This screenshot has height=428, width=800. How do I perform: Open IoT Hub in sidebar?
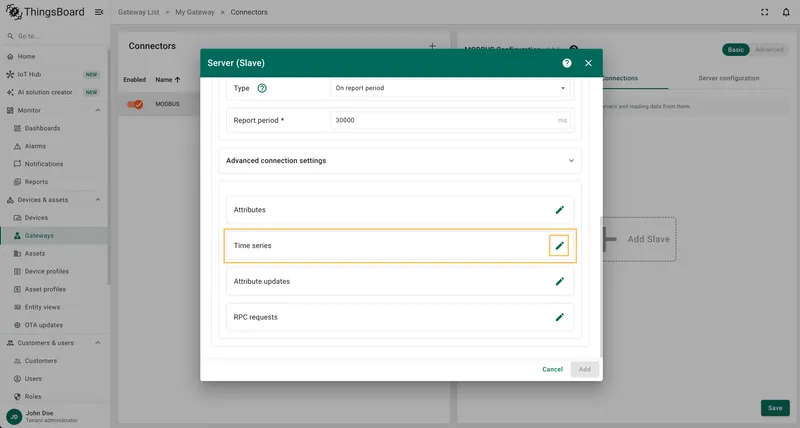tap(54, 74)
